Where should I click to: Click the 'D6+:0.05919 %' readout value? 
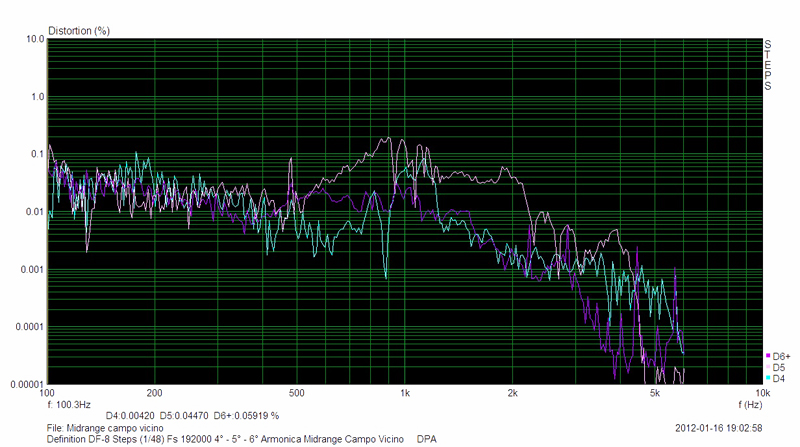click(x=246, y=416)
